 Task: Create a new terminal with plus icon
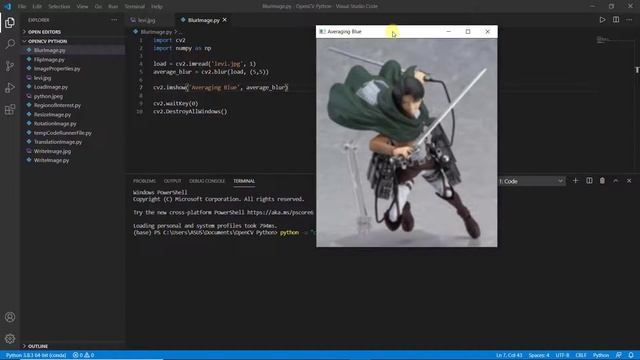[x=576, y=181]
